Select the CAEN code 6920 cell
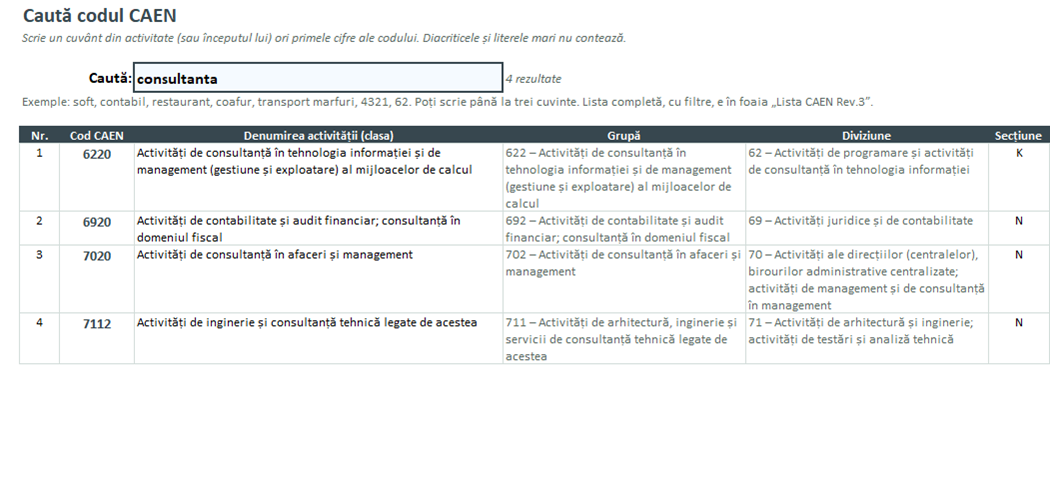This screenshot has width=1050, height=504. click(96, 228)
